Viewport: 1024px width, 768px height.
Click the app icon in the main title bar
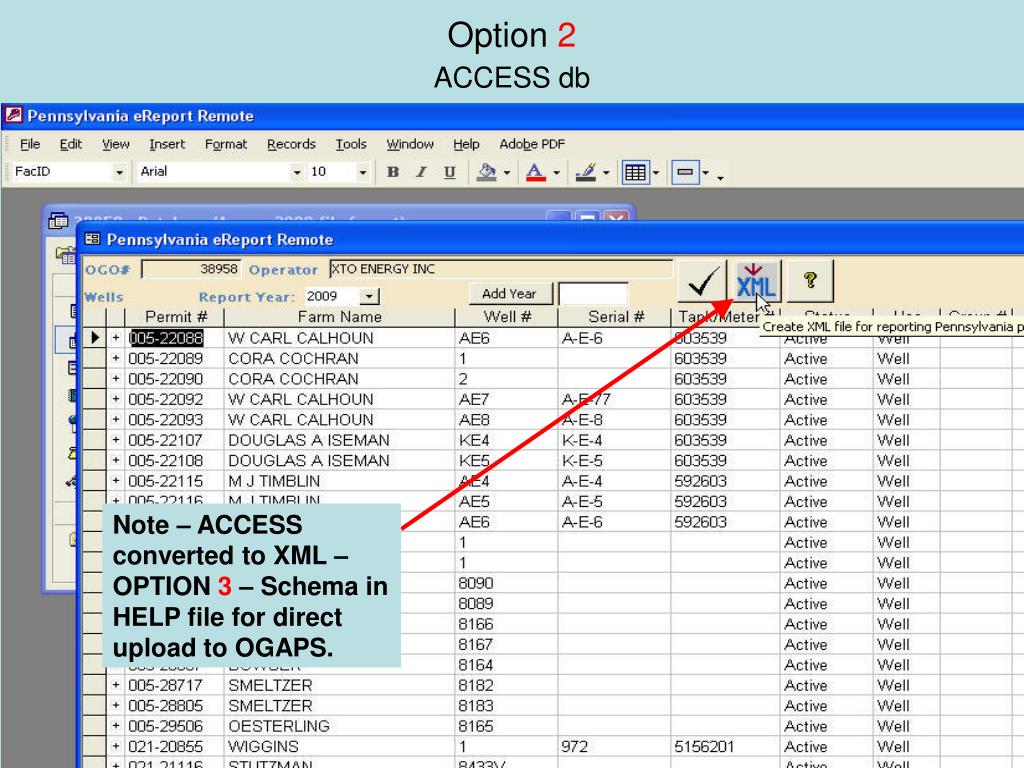14,116
